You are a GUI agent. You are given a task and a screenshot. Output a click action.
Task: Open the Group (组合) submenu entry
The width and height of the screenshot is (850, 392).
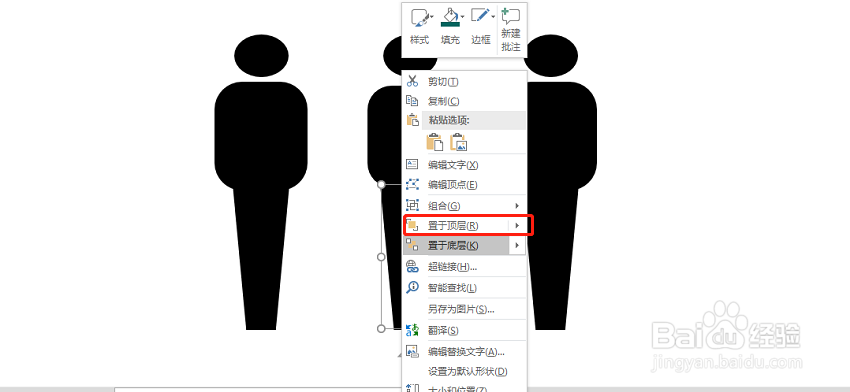pyautogui.click(x=464, y=206)
